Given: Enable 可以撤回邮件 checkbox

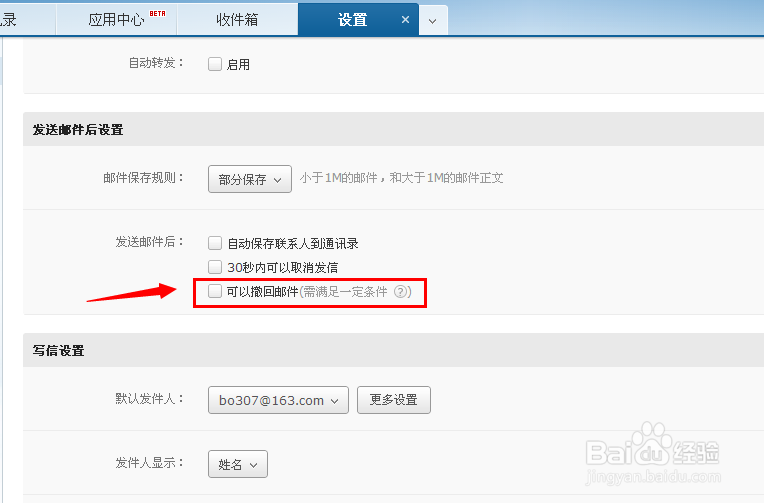Looking at the screenshot, I should click(215, 291).
